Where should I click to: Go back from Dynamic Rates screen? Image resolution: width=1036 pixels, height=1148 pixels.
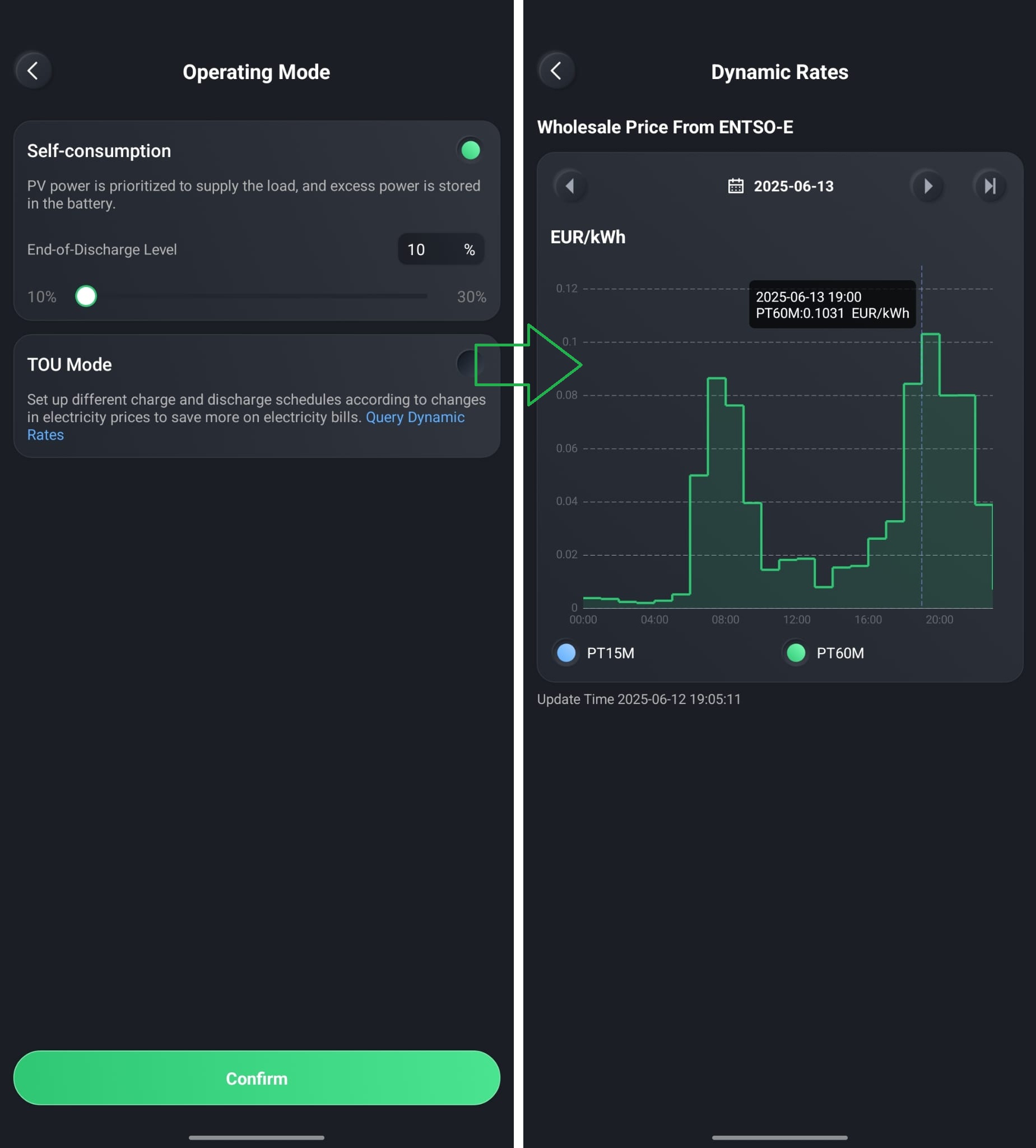556,71
